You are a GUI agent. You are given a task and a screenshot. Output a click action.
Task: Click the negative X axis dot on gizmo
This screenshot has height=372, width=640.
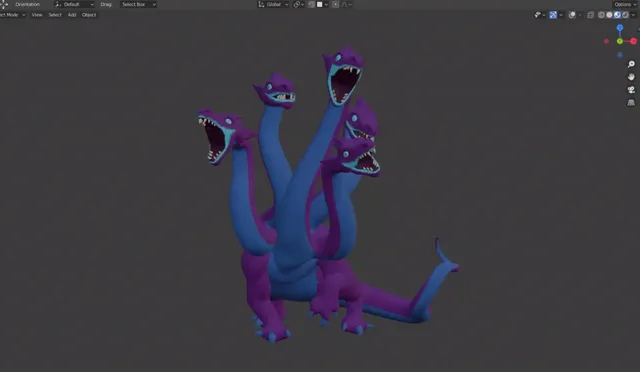(607, 41)
